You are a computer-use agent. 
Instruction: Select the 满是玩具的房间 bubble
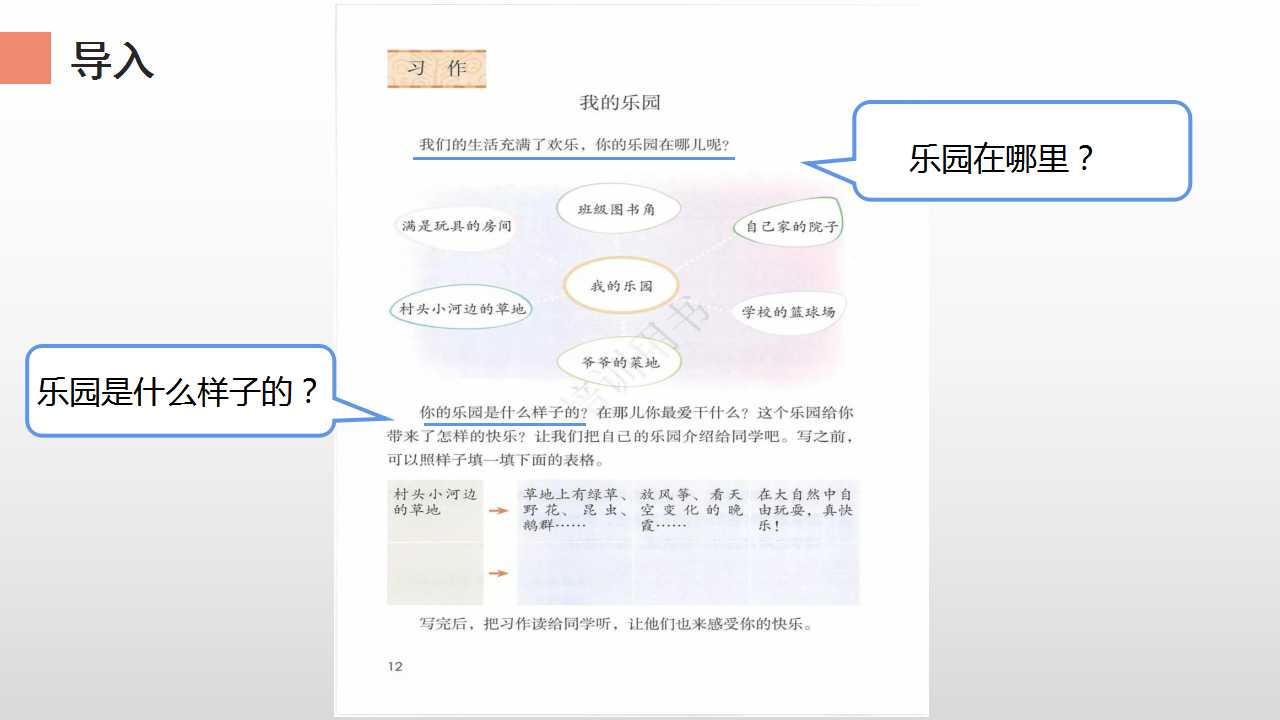click(455, 226)
